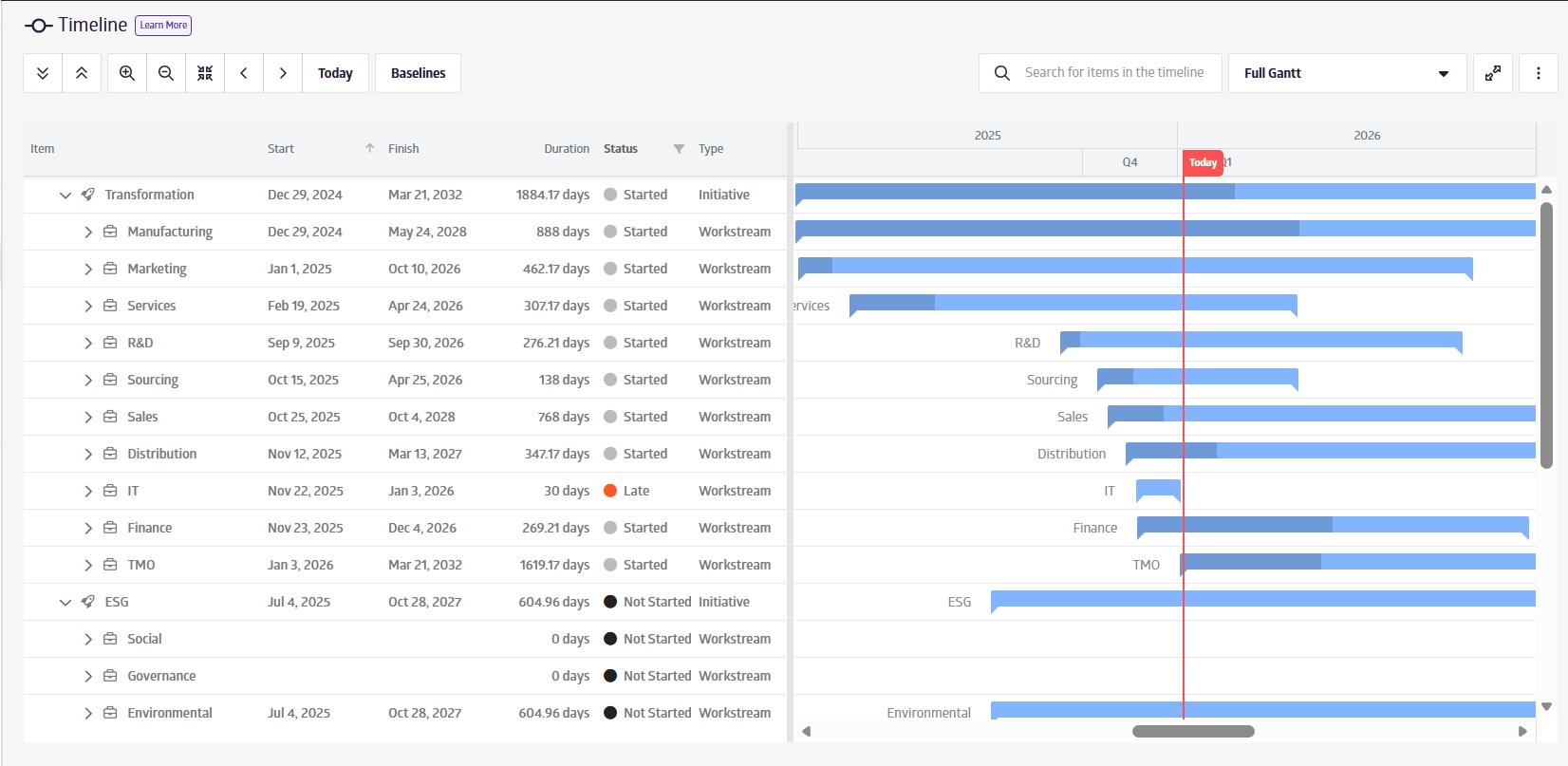This screenshot has height=766, width=1568.
Task: Click the Status column filter icon
Action: 679,149
